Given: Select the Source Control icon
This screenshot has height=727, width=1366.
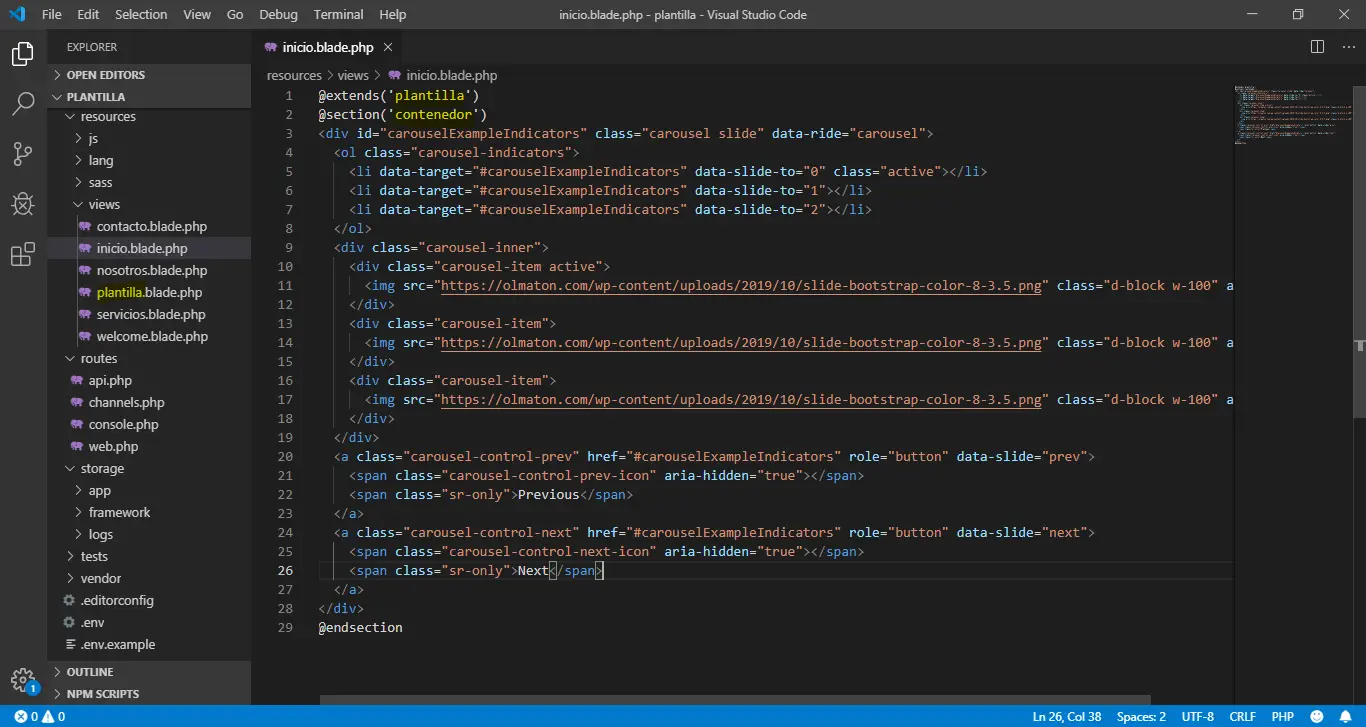Looking at the screenshot, I should point(22,154).
